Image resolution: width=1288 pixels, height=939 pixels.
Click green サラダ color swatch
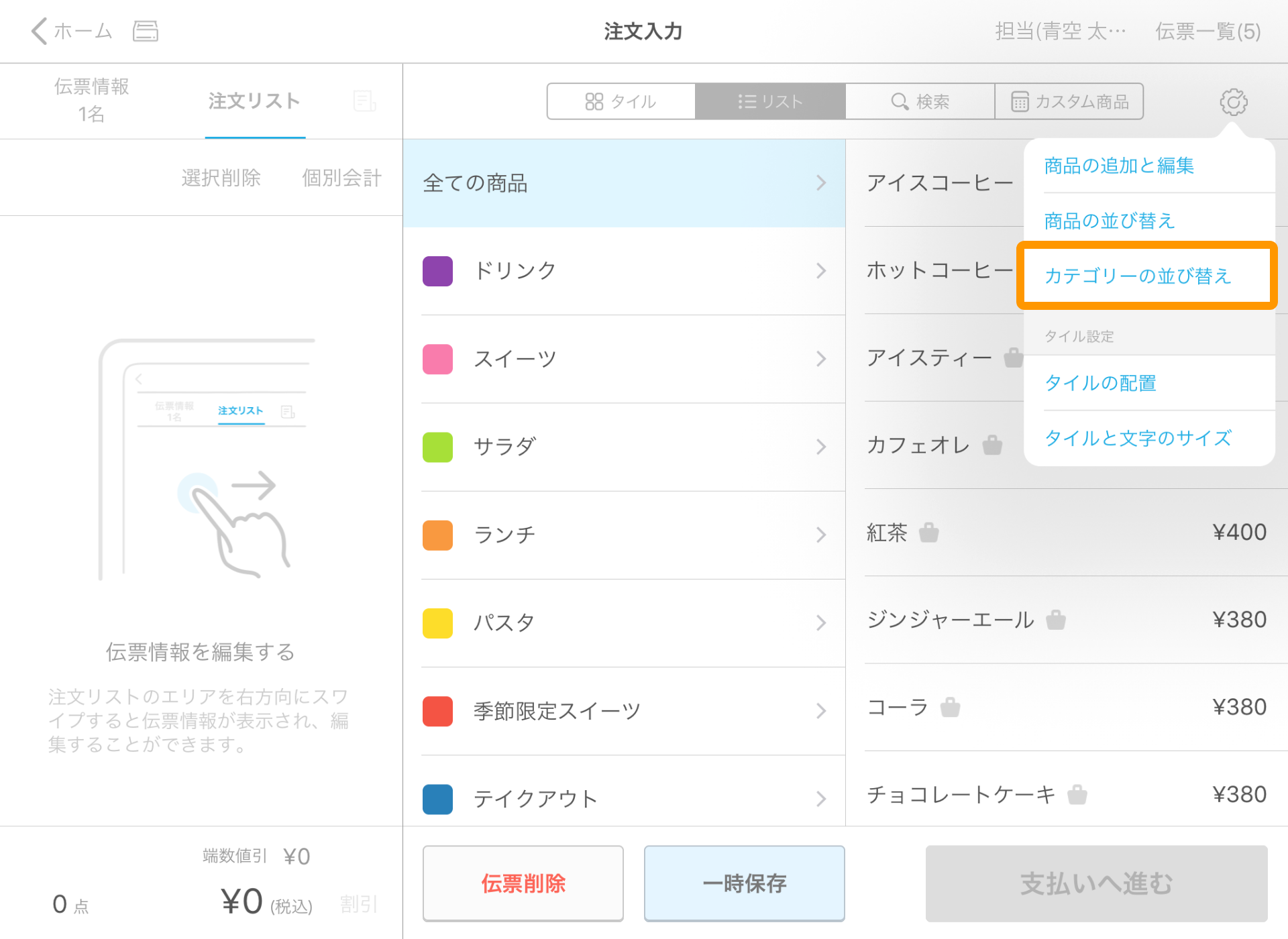pyautogui.click(x=437, y=447)
